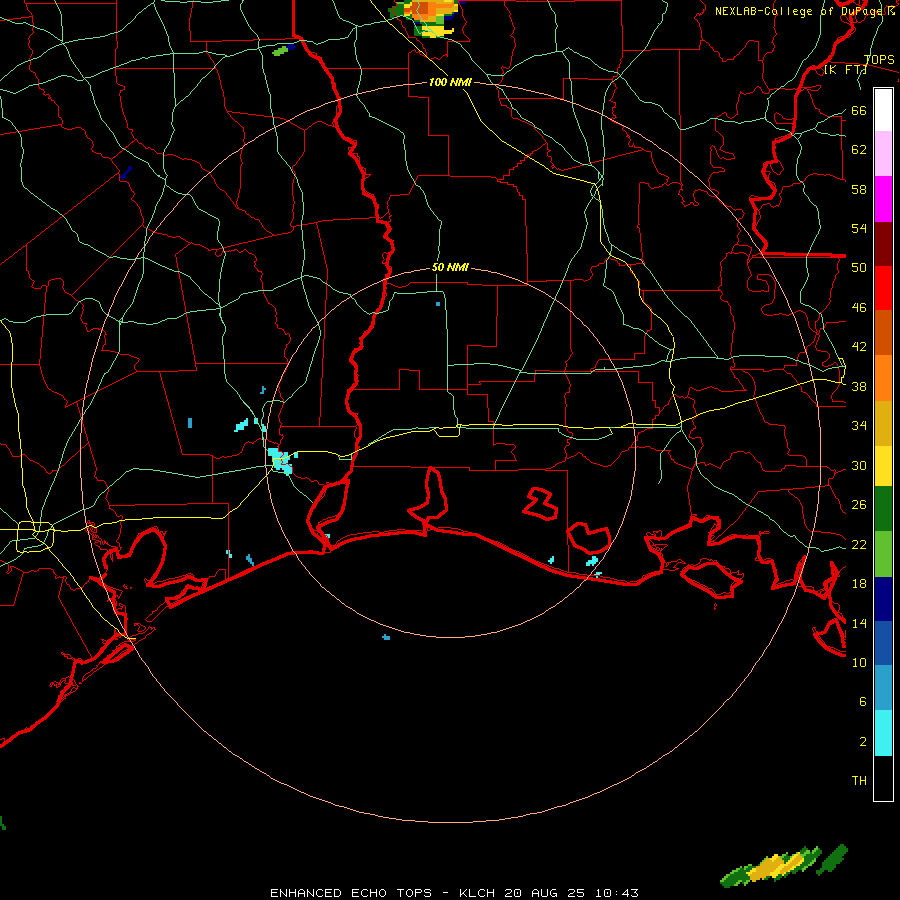Pick the bright yellow legend segment
900x900 pixels.
[x=883, y=466]
